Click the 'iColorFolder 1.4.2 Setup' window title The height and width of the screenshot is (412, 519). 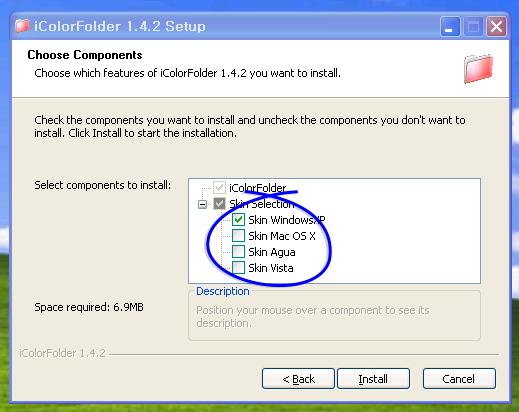[x=119, y=26]
